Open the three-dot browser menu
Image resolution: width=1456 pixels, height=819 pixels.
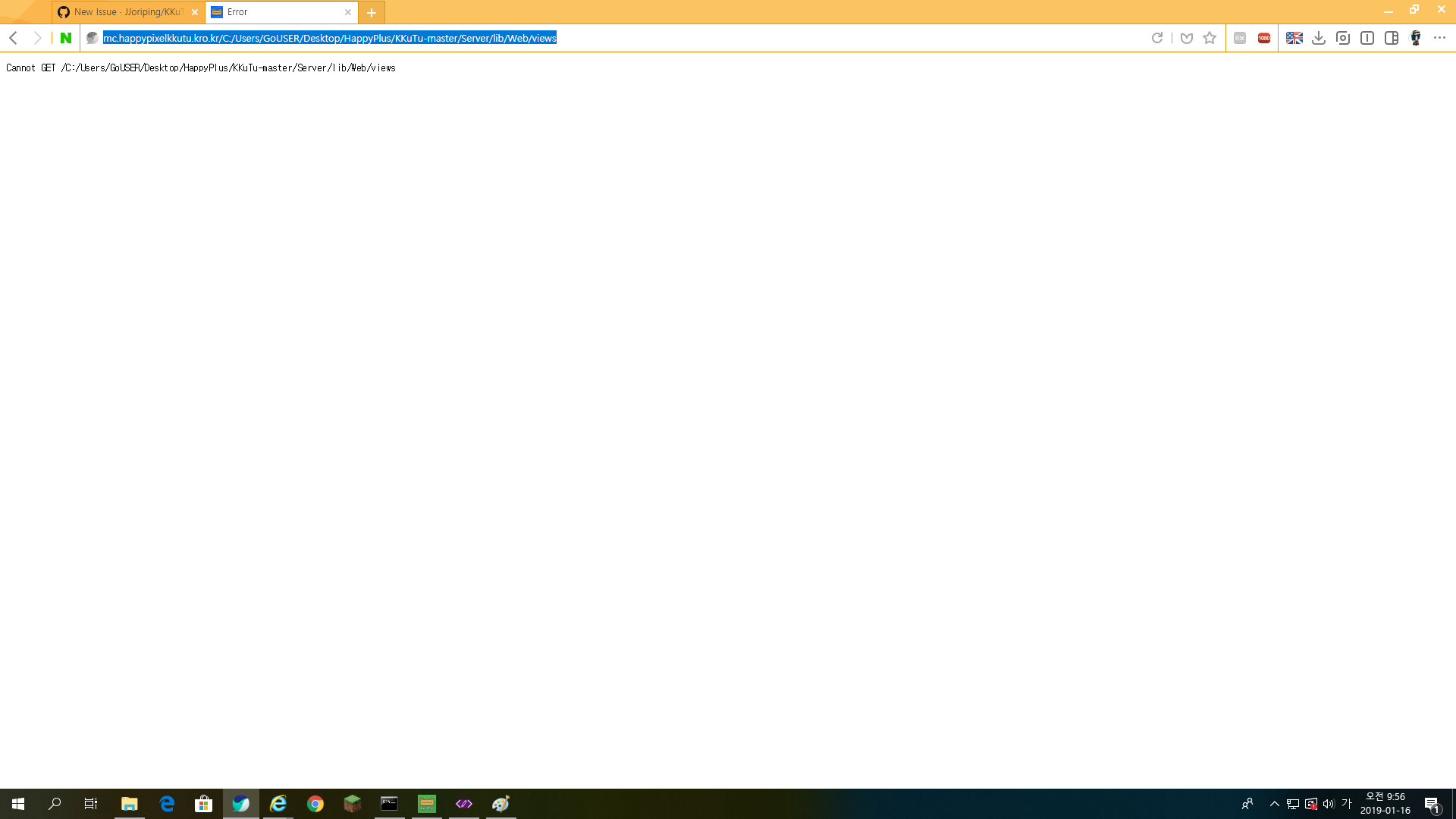pyautogui.click(x=1439, y=38)
